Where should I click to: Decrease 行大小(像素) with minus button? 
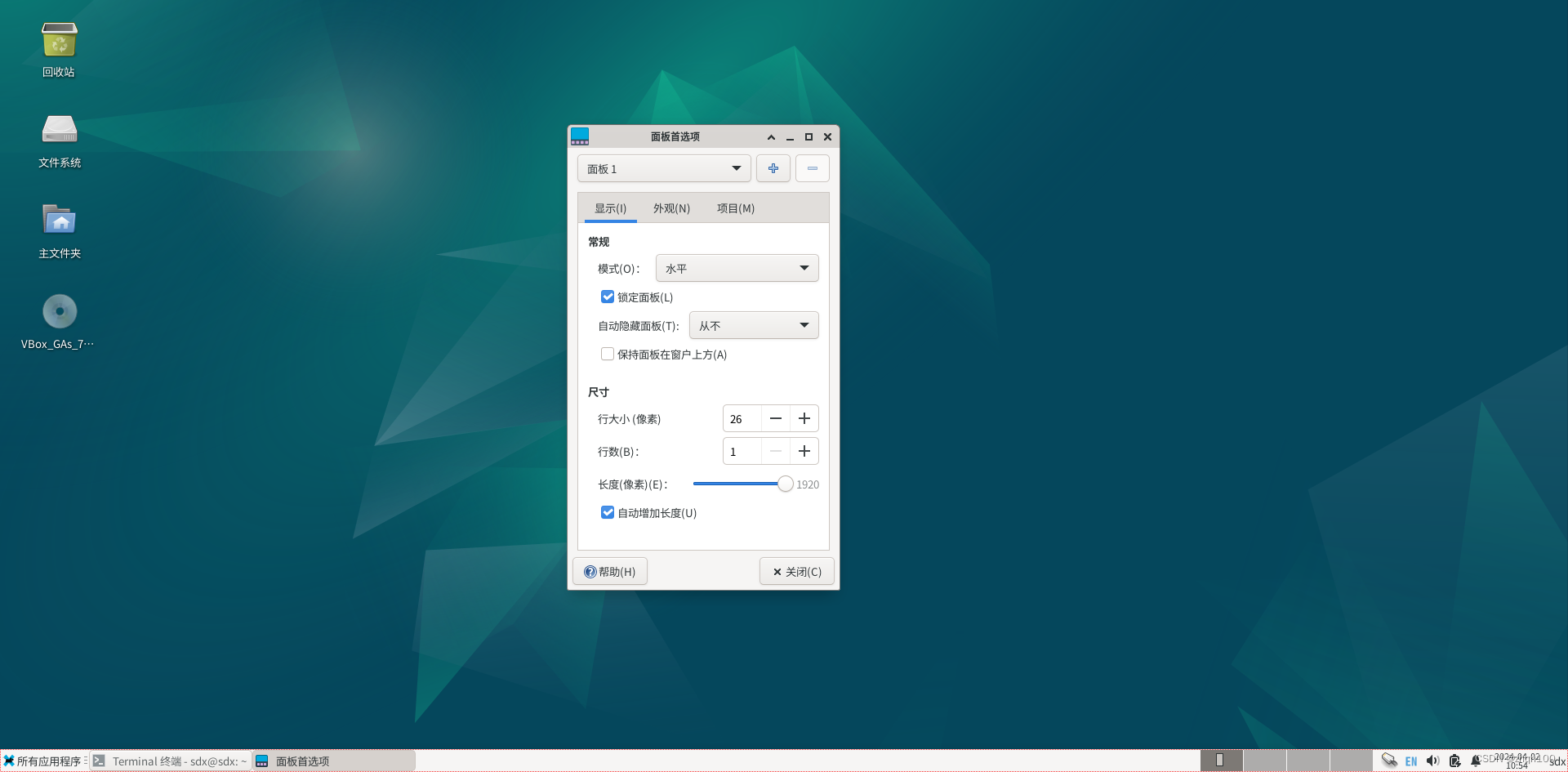click(775, 418)
